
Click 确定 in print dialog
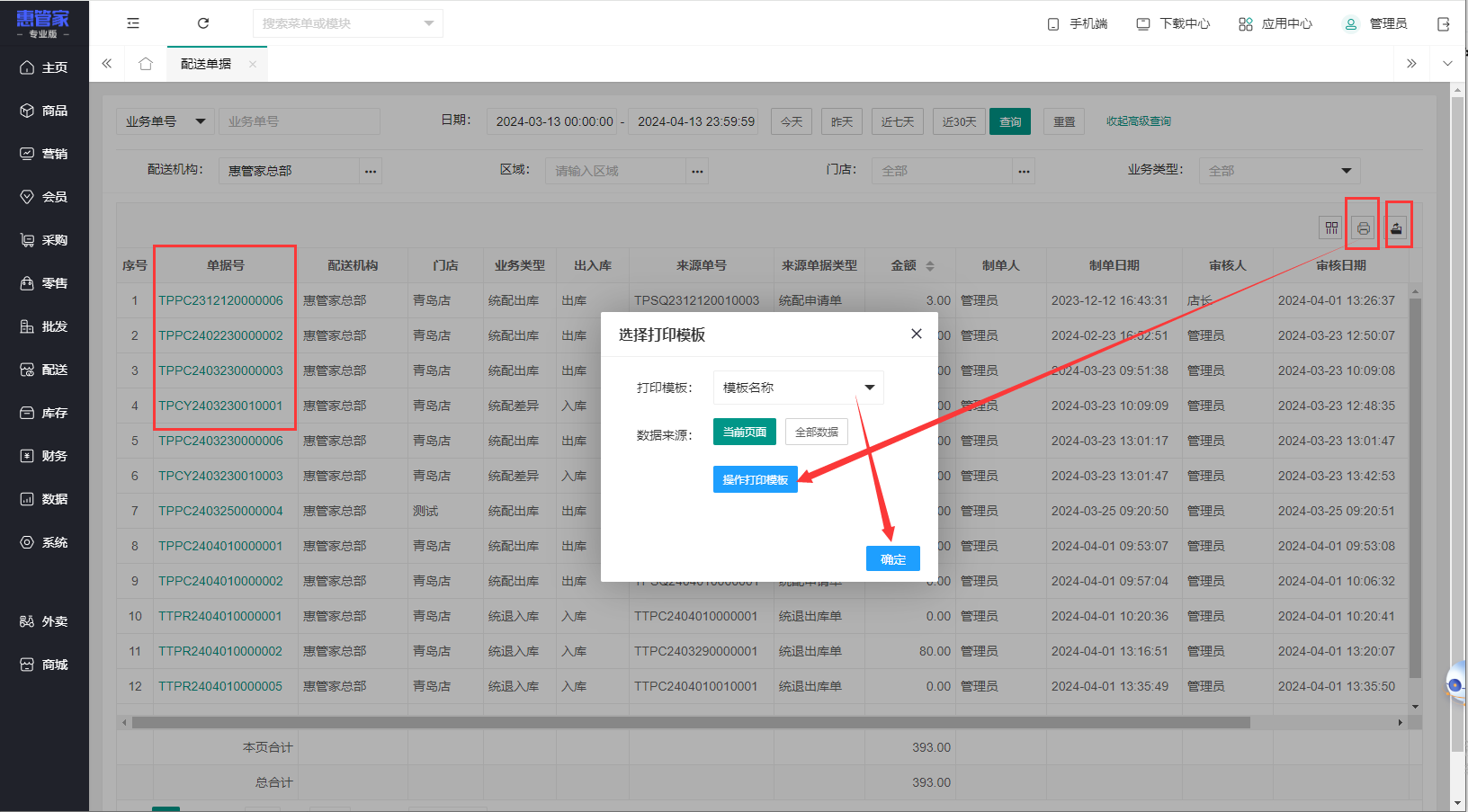[893, 559]
